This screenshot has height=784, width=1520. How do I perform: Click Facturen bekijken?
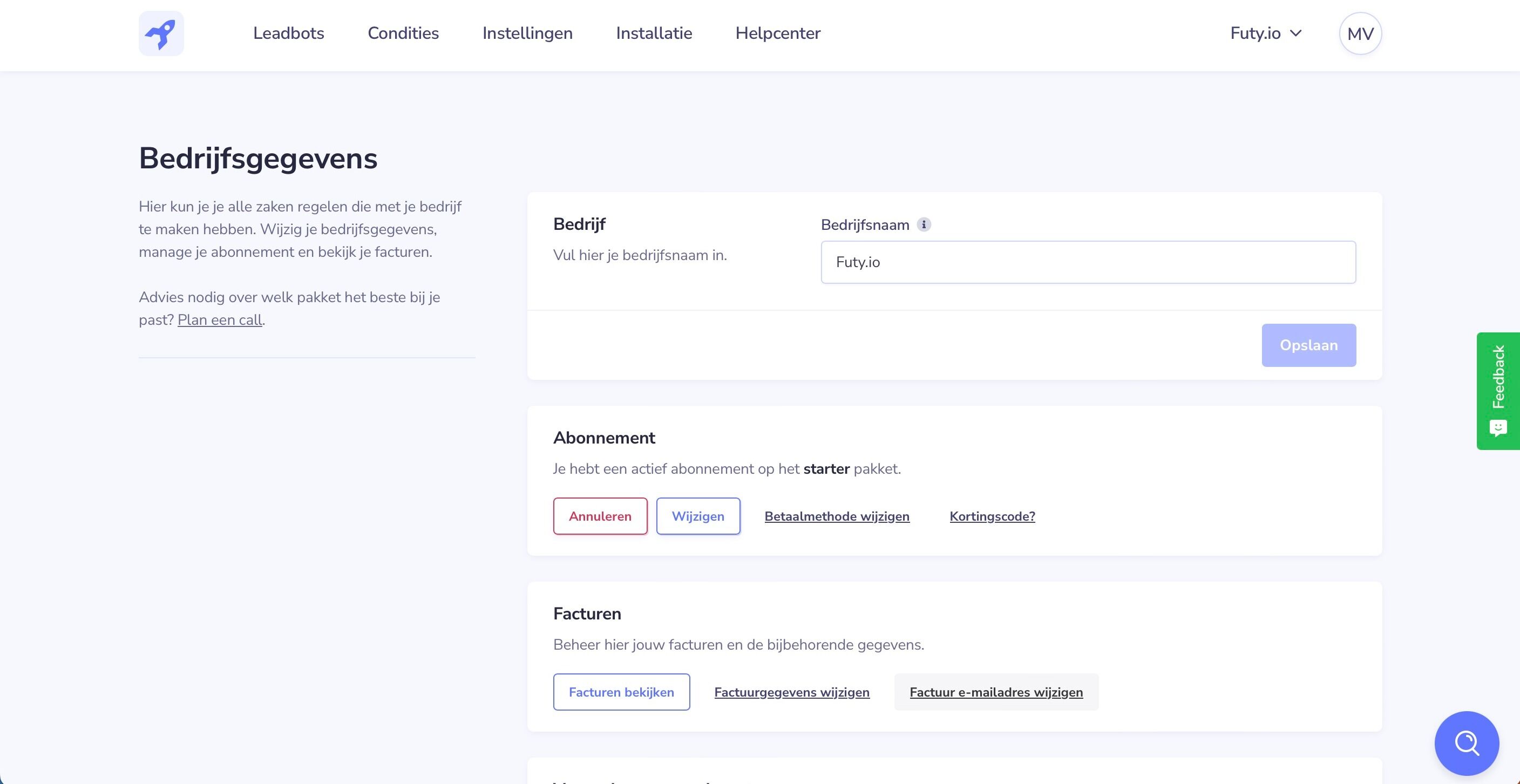[621, 692]
